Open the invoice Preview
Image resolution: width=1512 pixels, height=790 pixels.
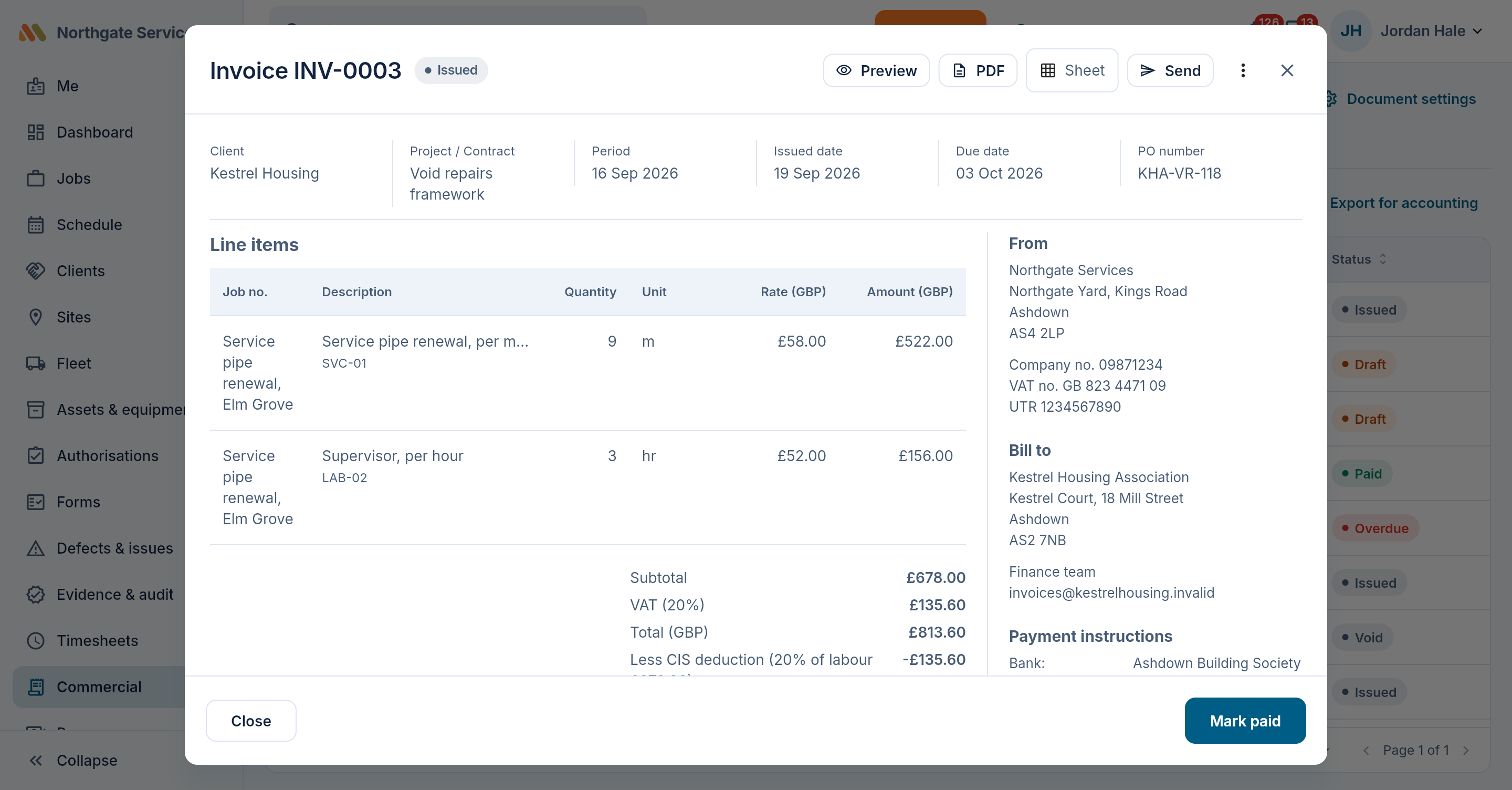pos(876,70)
